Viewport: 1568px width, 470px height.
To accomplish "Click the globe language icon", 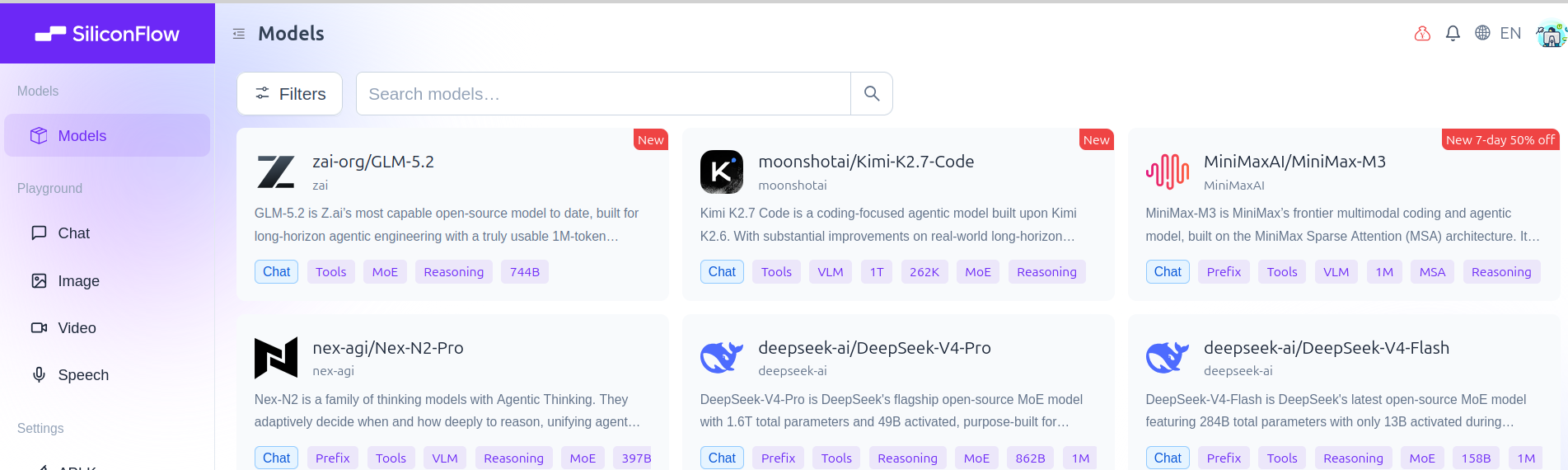I will tap(1482, 33).
